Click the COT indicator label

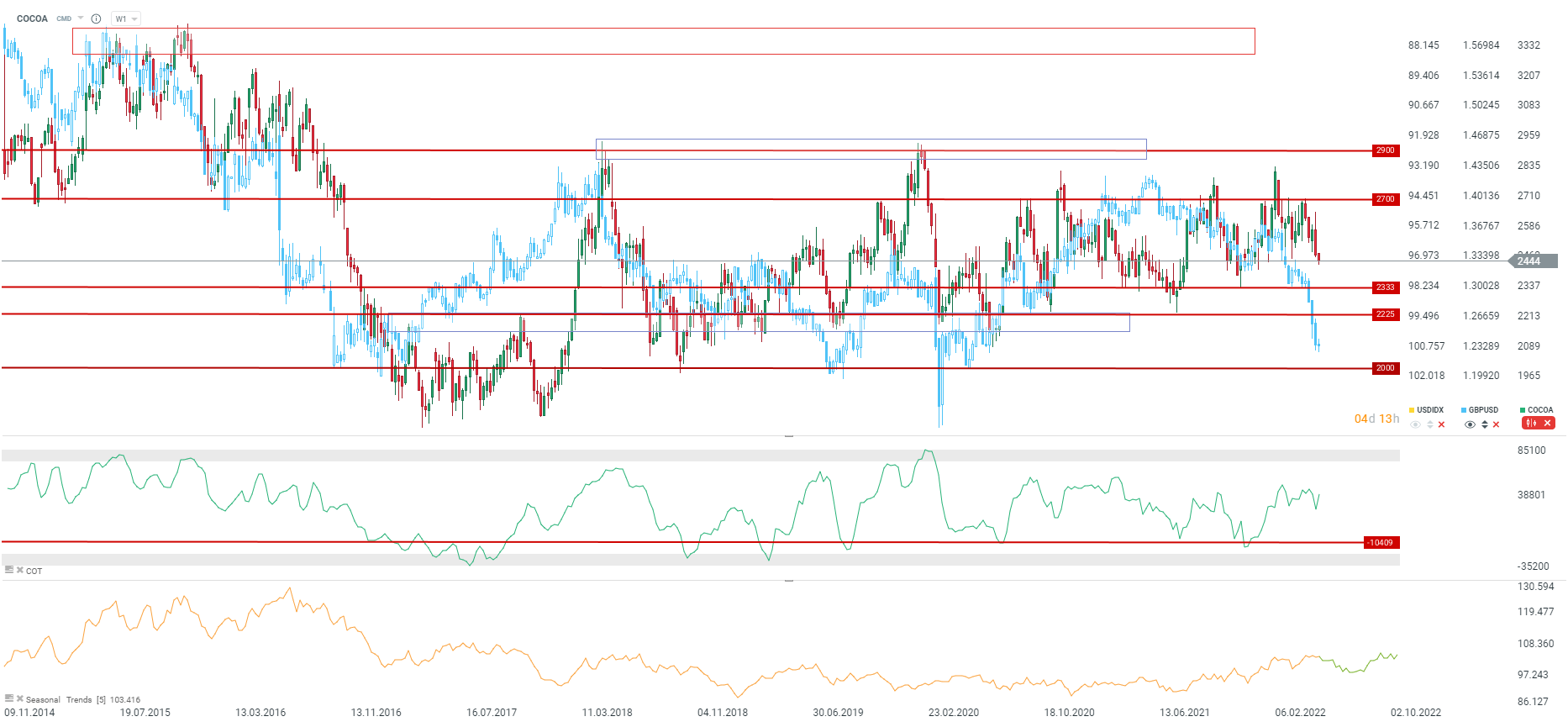pyautogui.click(x=34, y=572)
